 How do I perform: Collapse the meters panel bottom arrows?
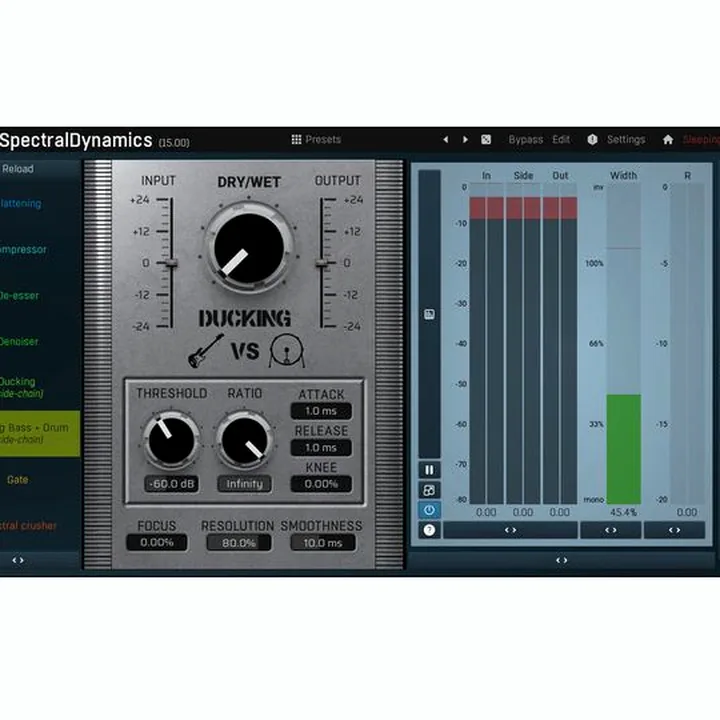tap(562, 560)
